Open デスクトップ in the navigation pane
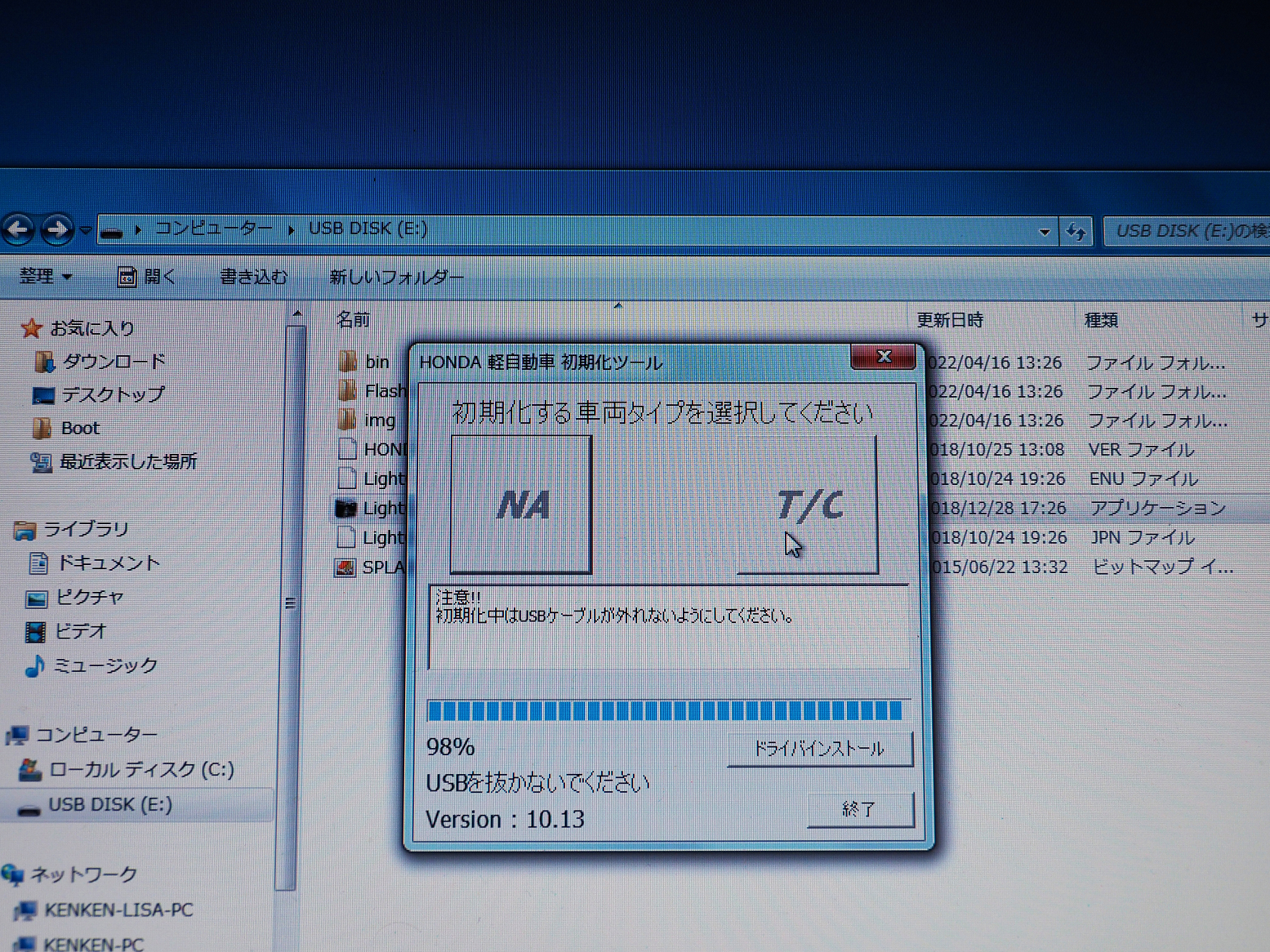Screen dimensions: 1270x952 (98, 395)
